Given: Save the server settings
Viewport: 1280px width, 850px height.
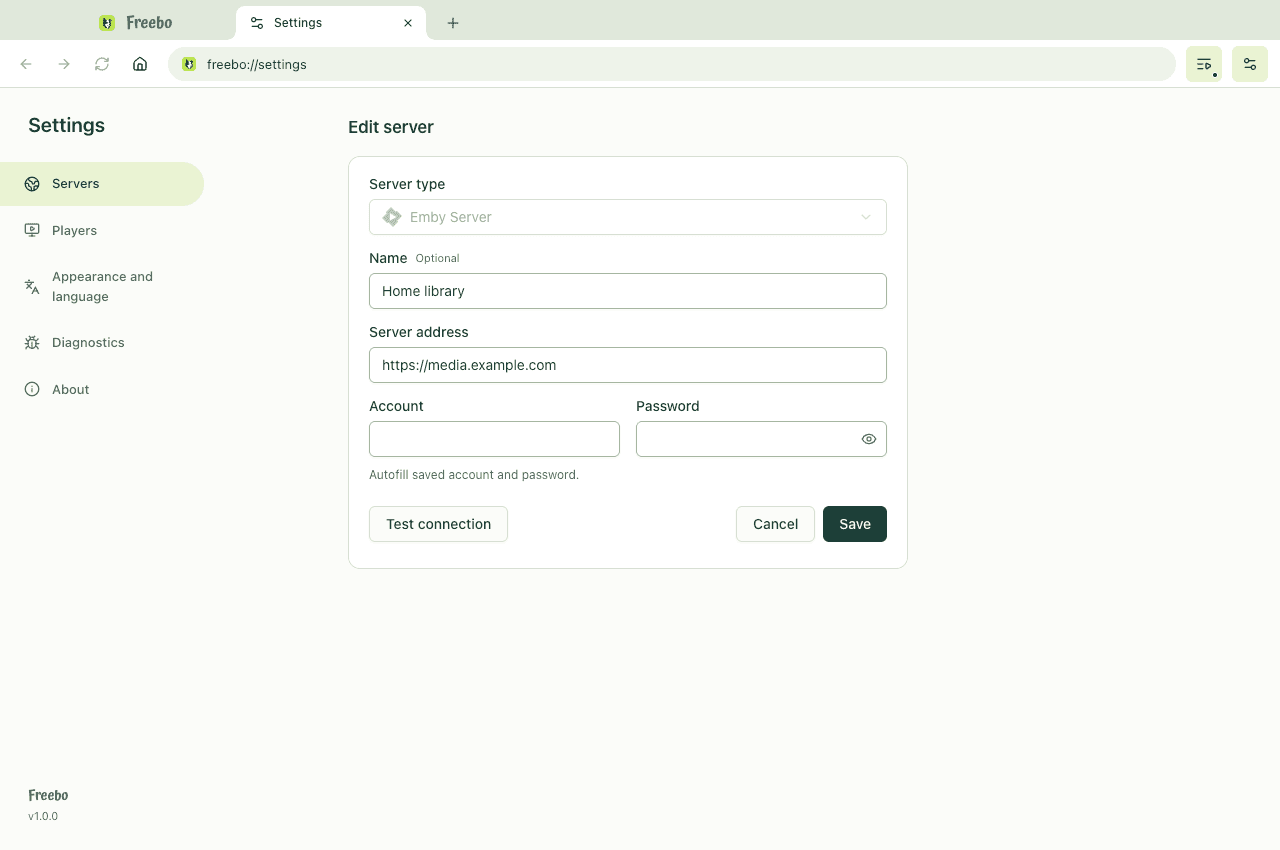Looking at the screenshot, I should pos(855,524).
